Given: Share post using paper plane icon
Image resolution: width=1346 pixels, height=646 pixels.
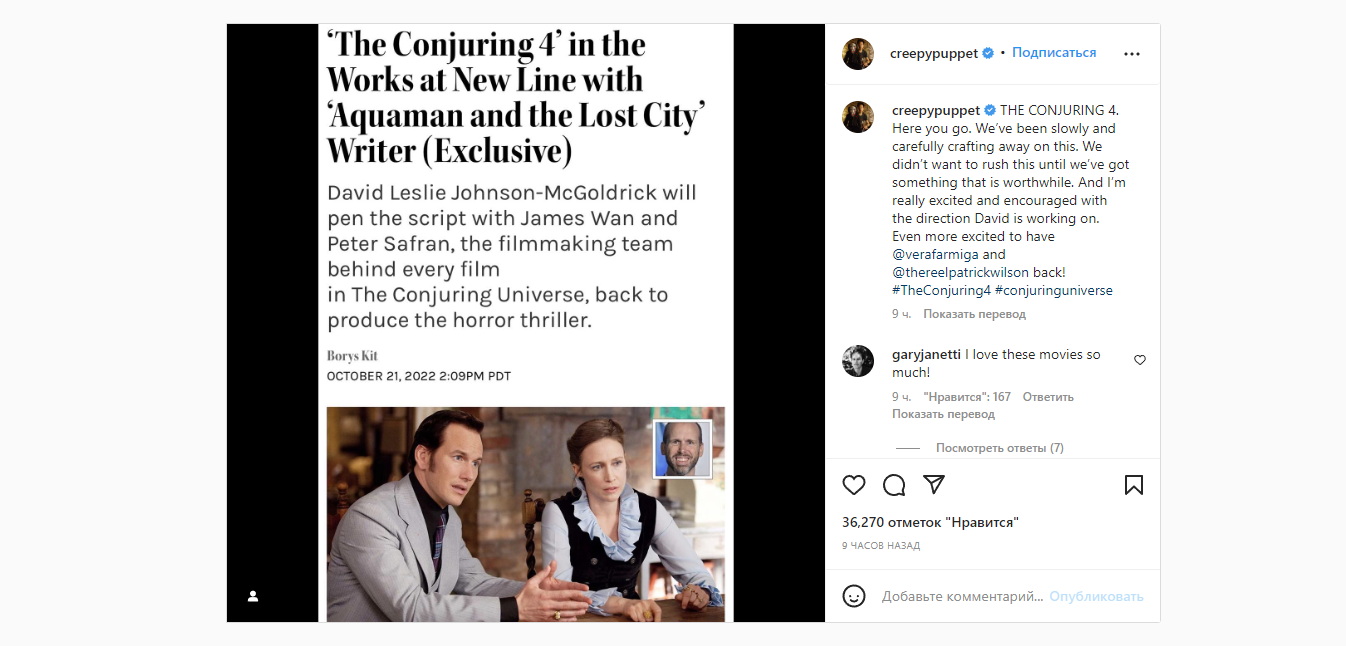Looking at the screenshot, I should point(934,485).
